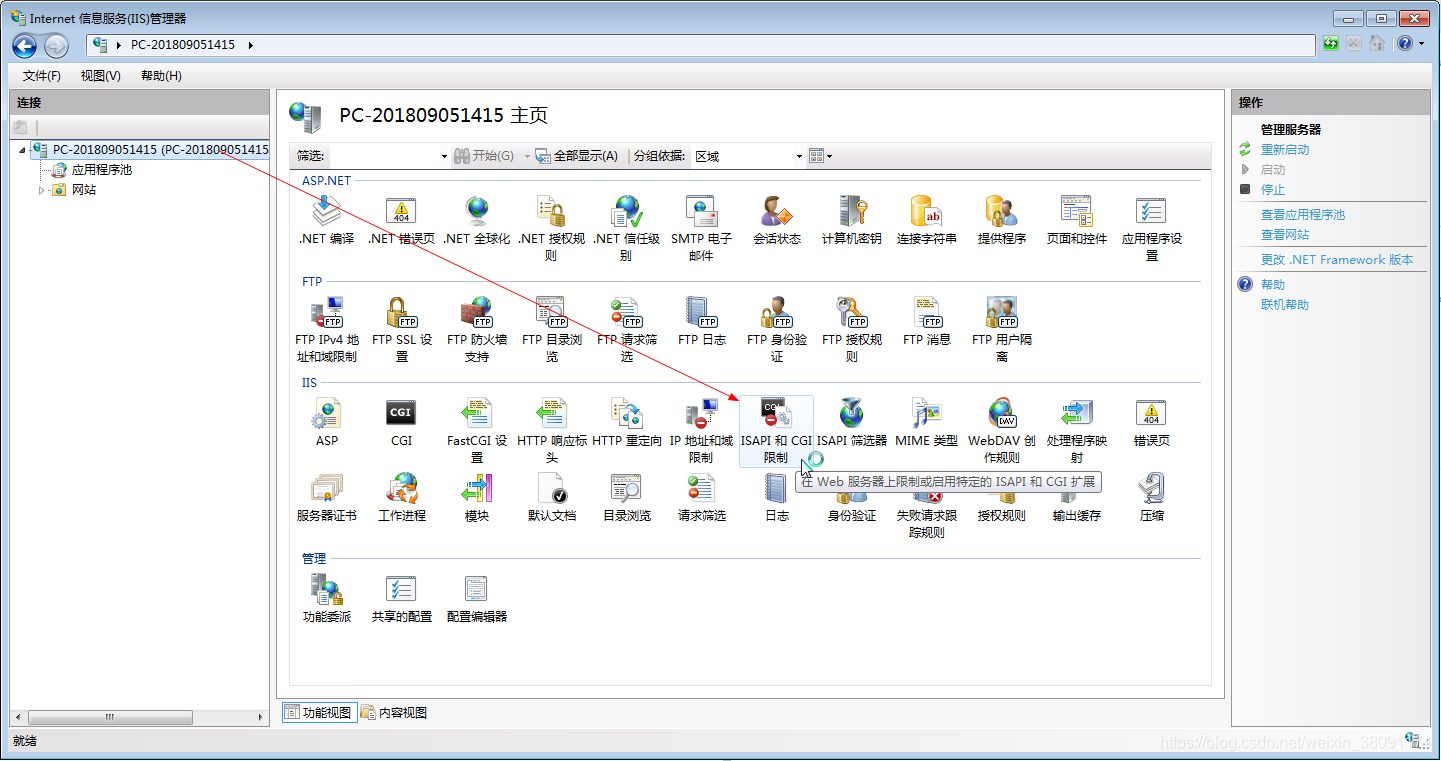Click the 全部显示(A) button
This screenshot has height=761, width=1441.
tap(577, 156)
